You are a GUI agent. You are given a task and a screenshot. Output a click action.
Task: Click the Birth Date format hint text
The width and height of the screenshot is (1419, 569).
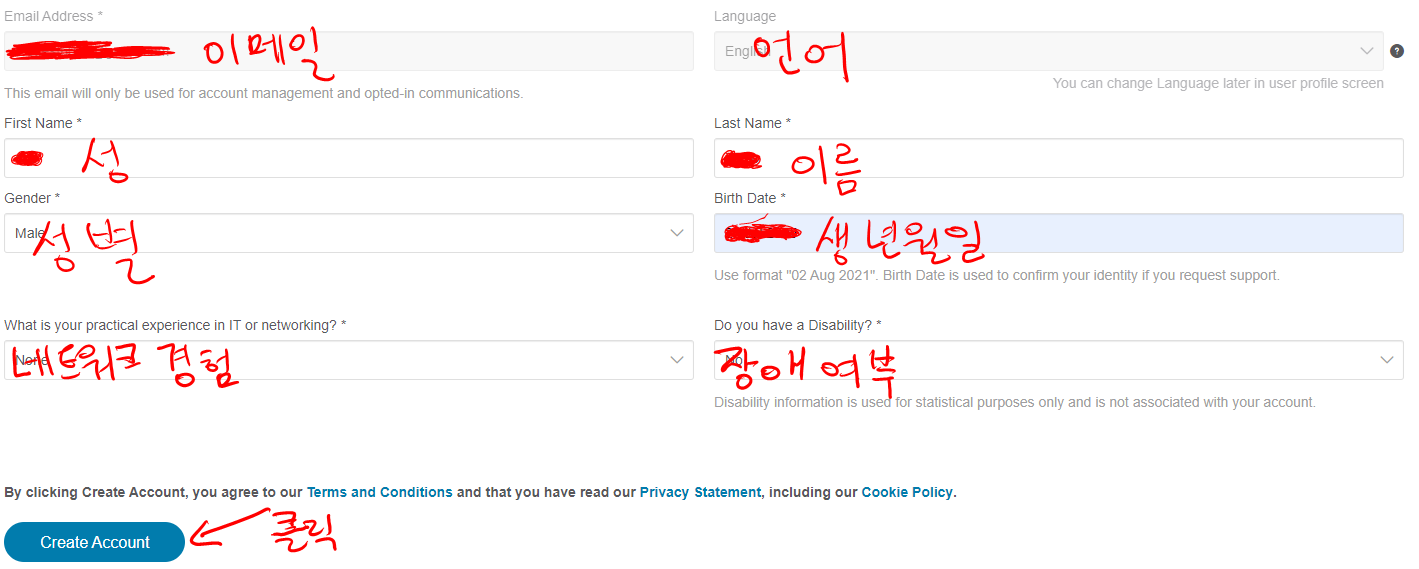[997, 275]
